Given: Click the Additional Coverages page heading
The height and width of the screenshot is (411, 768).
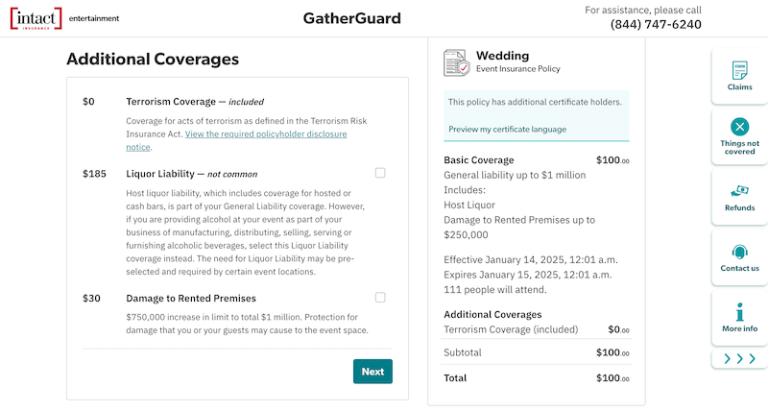Looking at the screenshot, I should coord(152,59).
